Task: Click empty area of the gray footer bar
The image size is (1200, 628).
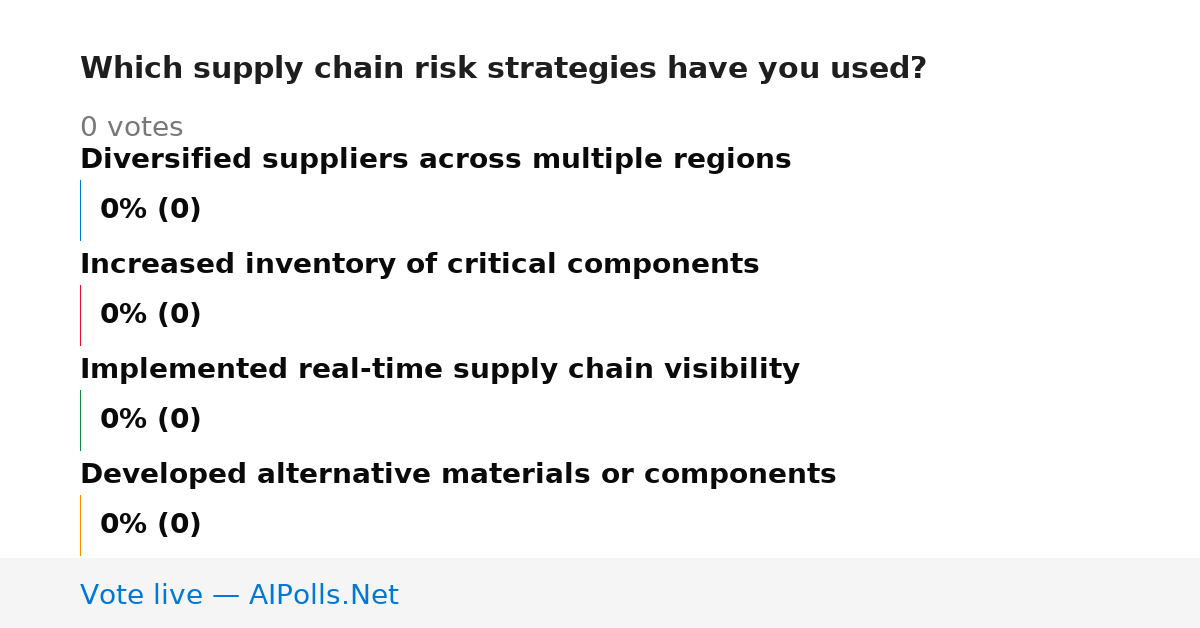Action: [800, 593]
